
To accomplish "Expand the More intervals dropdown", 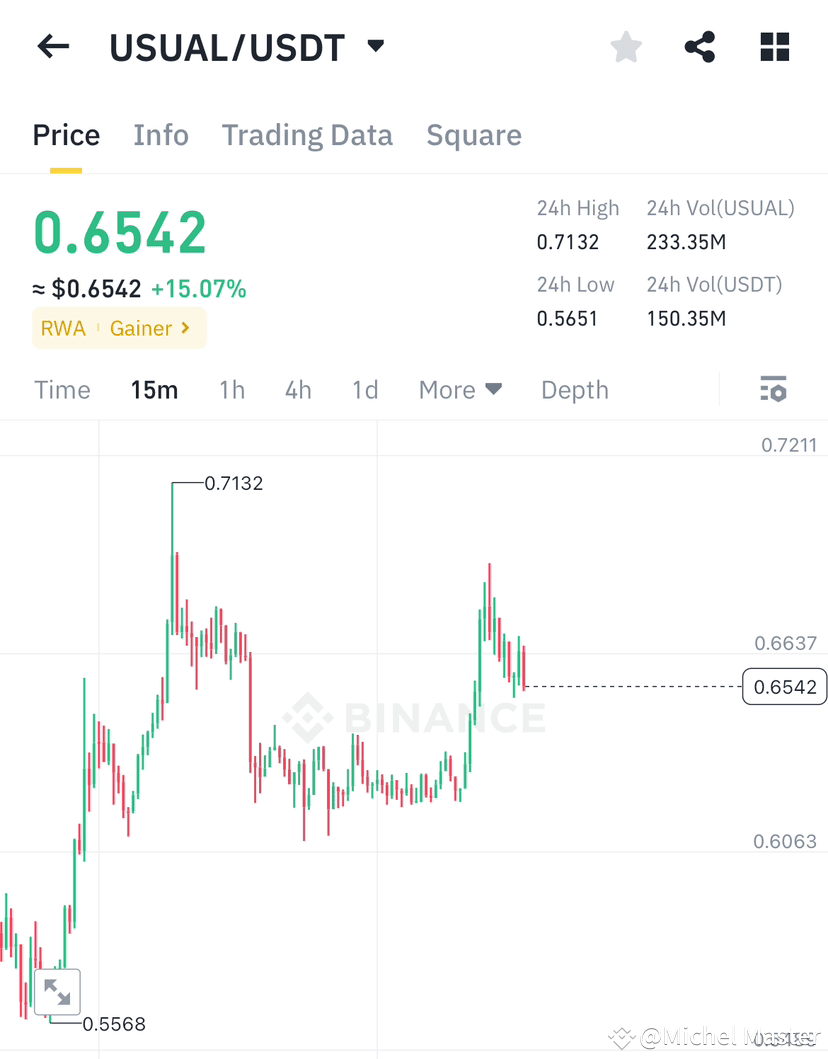I will pyautogui.click(x=459, y=390).
